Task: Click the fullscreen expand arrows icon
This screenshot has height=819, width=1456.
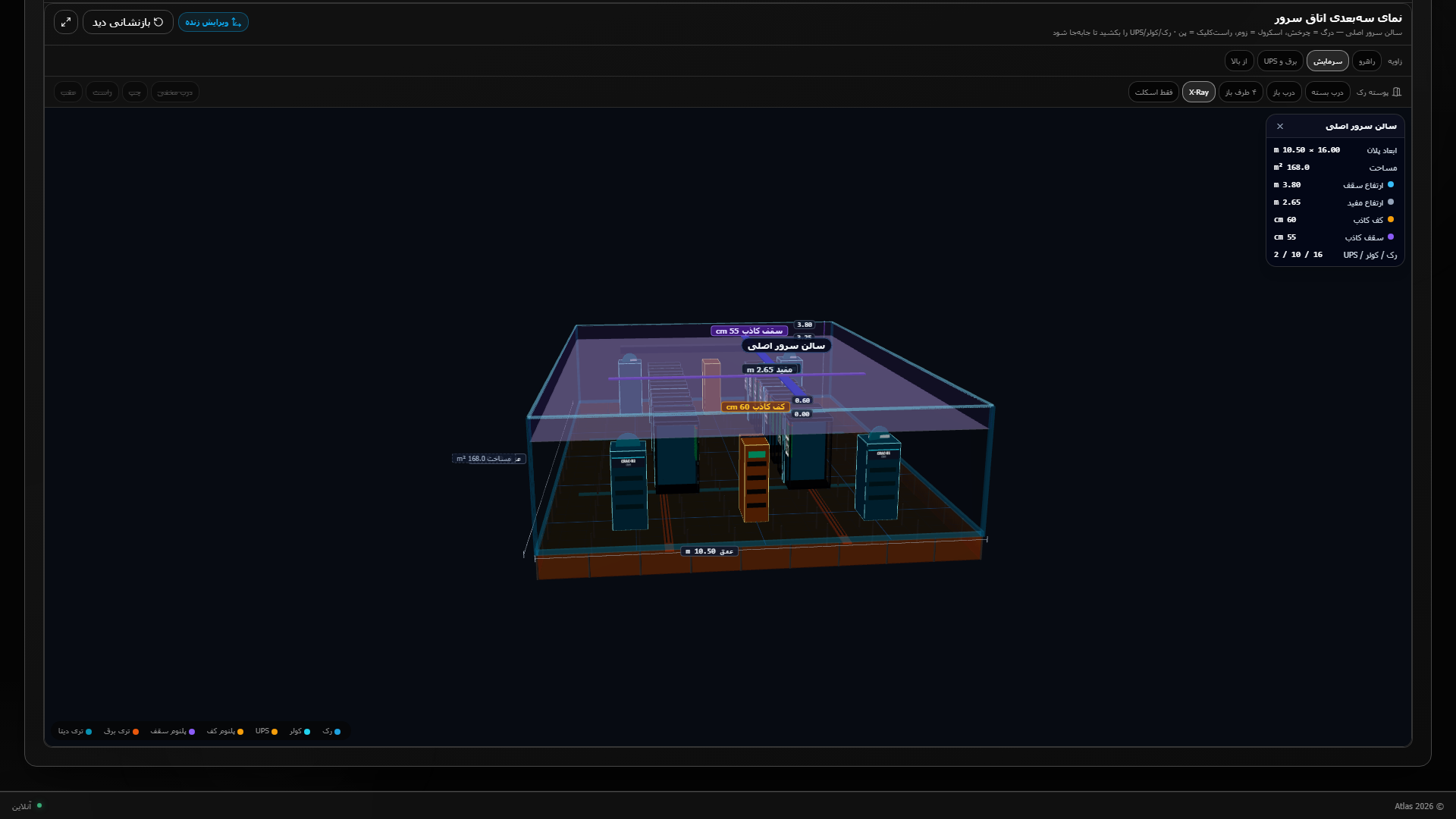Action: click(x=66, y=22)
